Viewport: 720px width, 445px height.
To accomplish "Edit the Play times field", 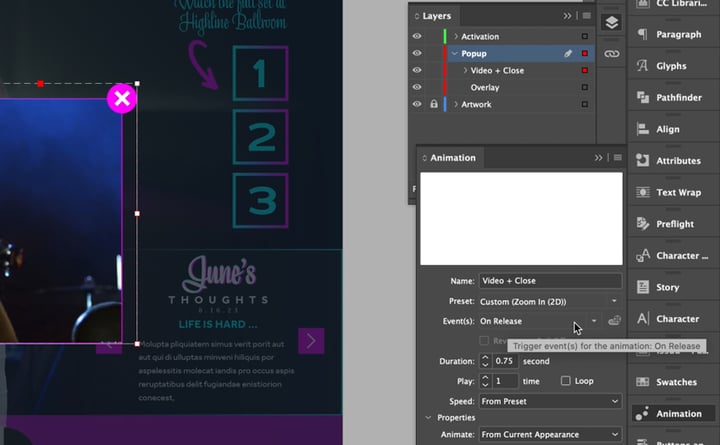I will (x=504, y=381).
